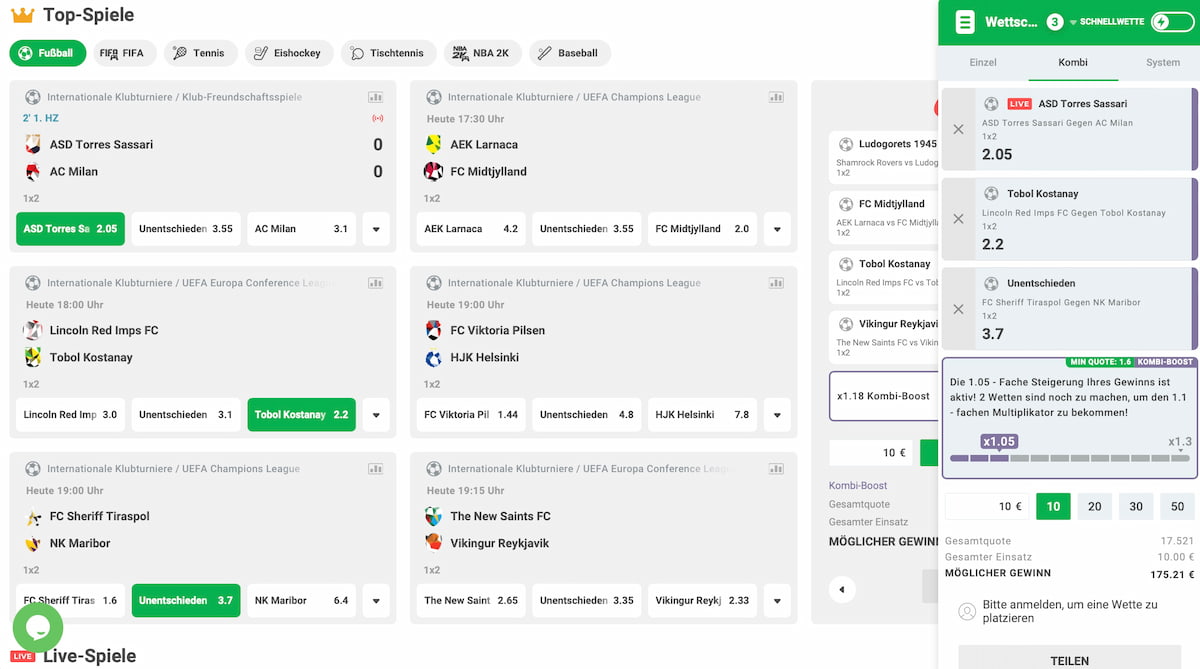Expand more markets for FC Sheriff Tiraspol match
This screenshot has width=1200, height=669.
point(376,601)
